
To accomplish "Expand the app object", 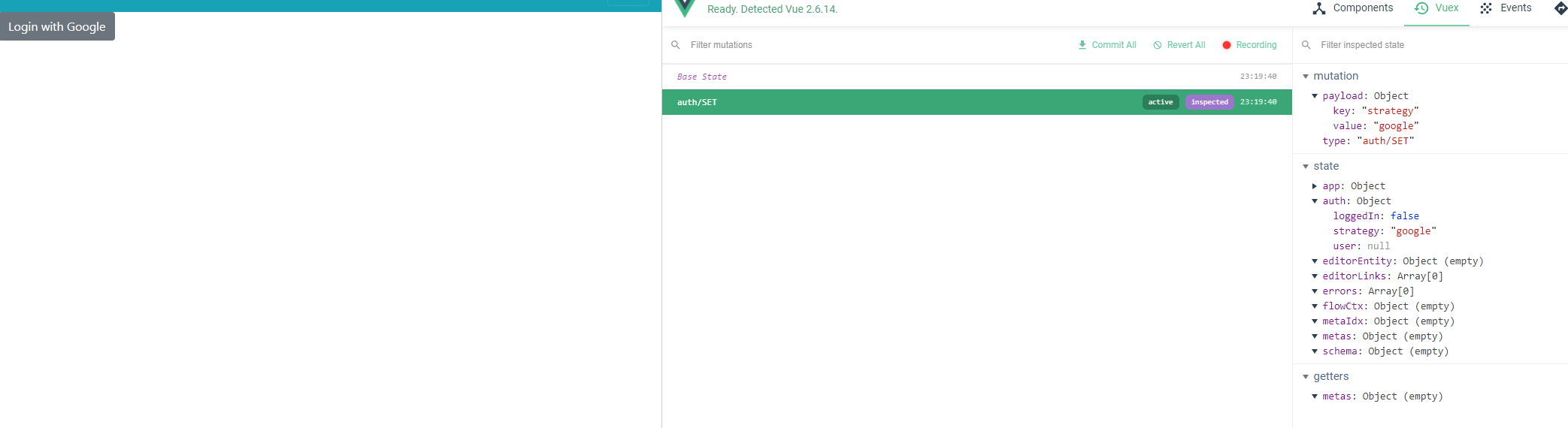I will (x=1315, y=186).
